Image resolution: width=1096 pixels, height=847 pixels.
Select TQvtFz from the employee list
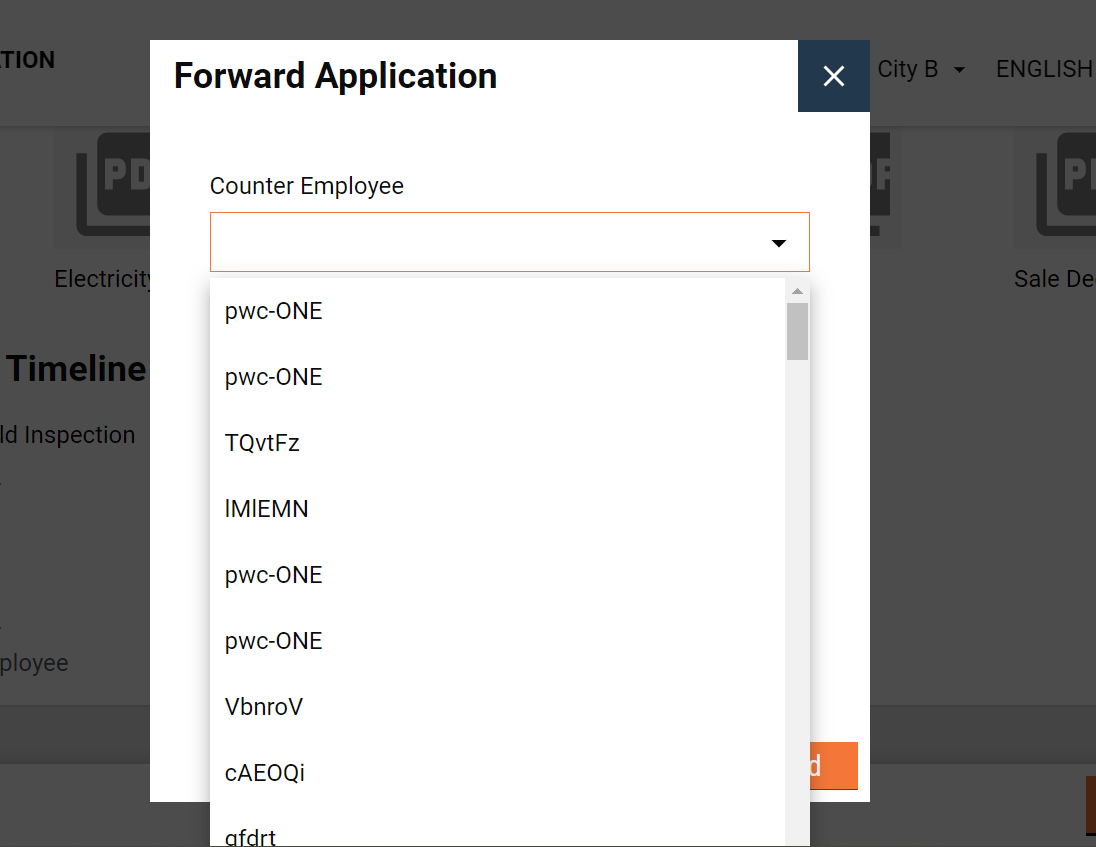pos(262,443)
